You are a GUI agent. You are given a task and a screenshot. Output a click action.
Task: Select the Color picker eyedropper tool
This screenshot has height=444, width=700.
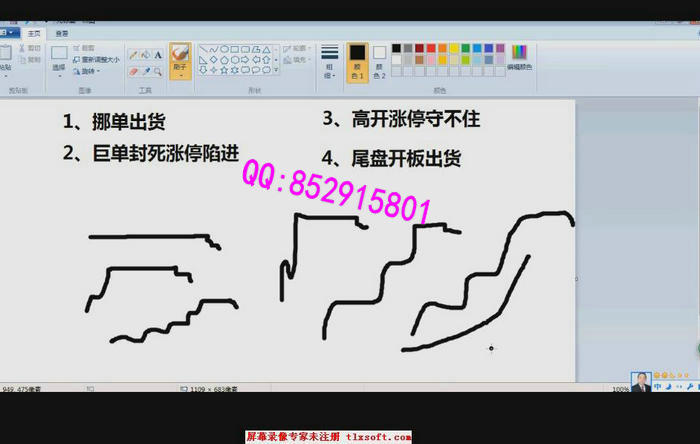[x=146, y=71]
